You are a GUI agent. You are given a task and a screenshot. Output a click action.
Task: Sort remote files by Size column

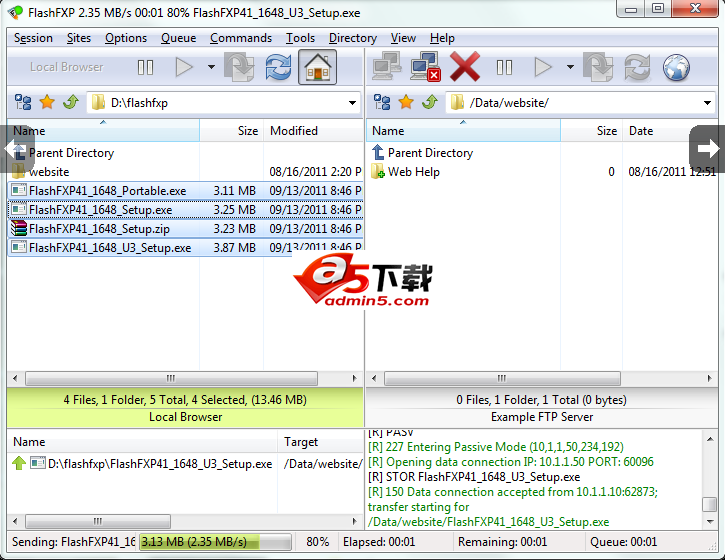[x=591, y=131]
